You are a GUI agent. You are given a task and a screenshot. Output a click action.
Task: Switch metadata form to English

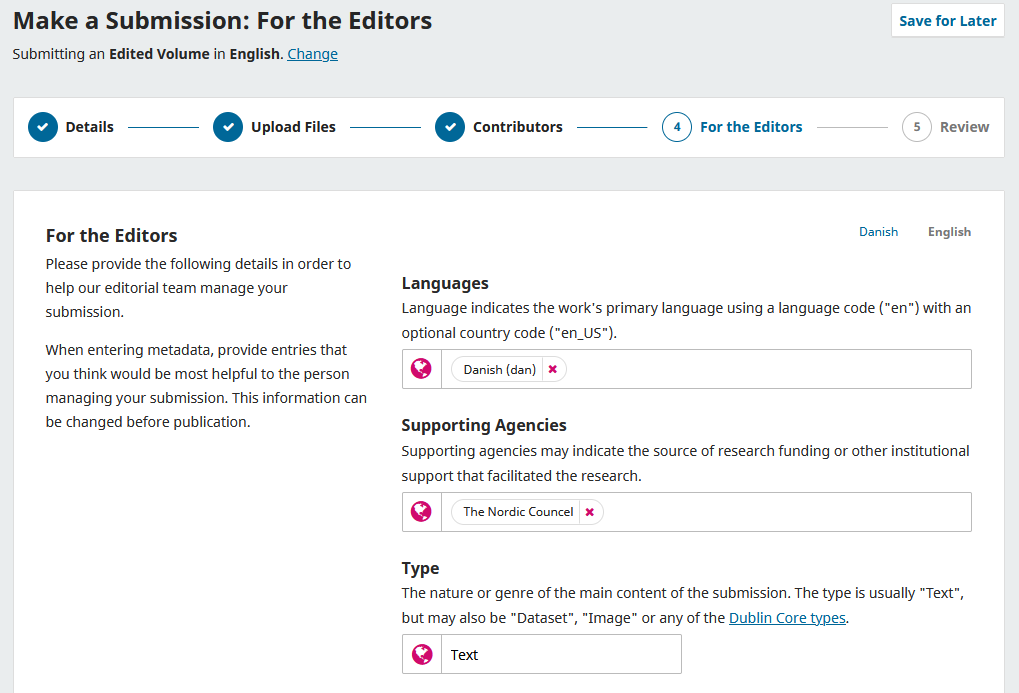[x=947, y=231]
